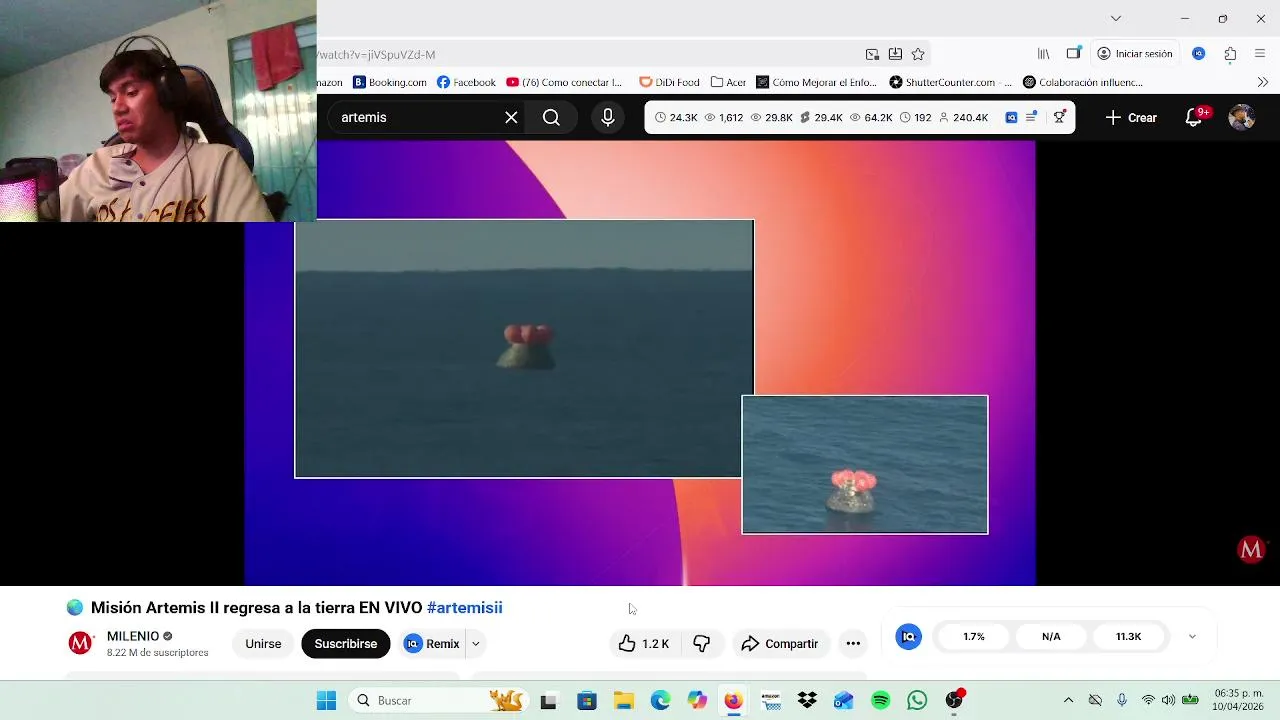Open the Firefox extensions puzzle icon

[1230, 54]
